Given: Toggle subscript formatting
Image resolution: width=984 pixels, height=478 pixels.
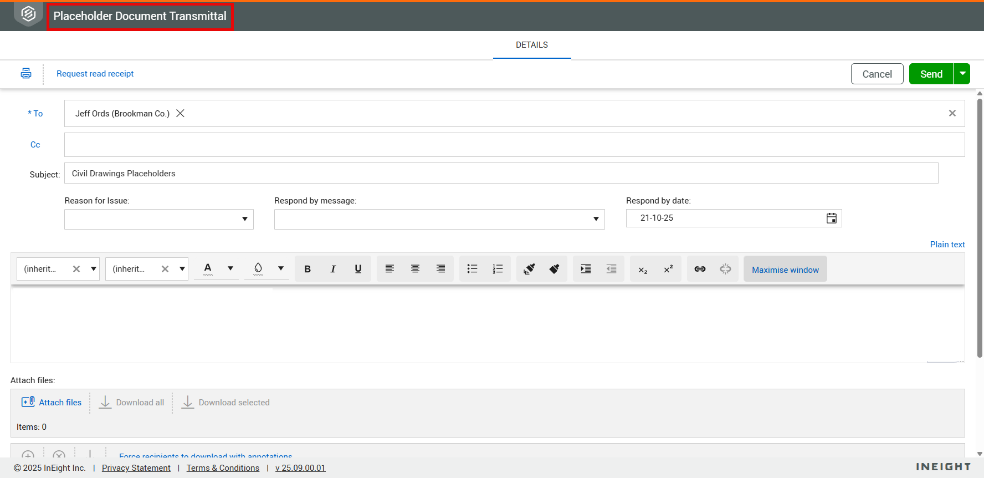Looking at the screenshot, I should pos(643,268).
